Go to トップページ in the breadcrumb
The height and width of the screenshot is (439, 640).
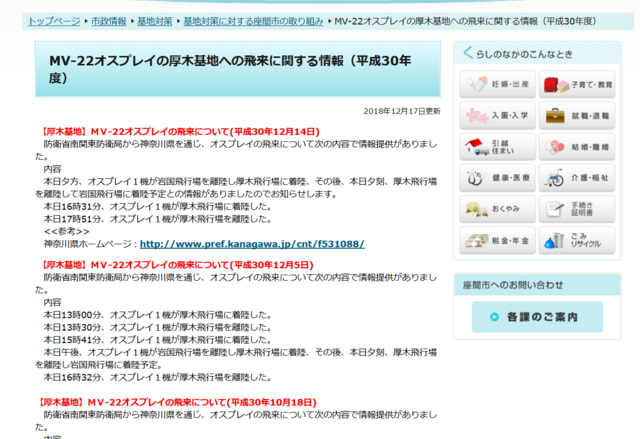pyautogui.click(x=54, y=20)
